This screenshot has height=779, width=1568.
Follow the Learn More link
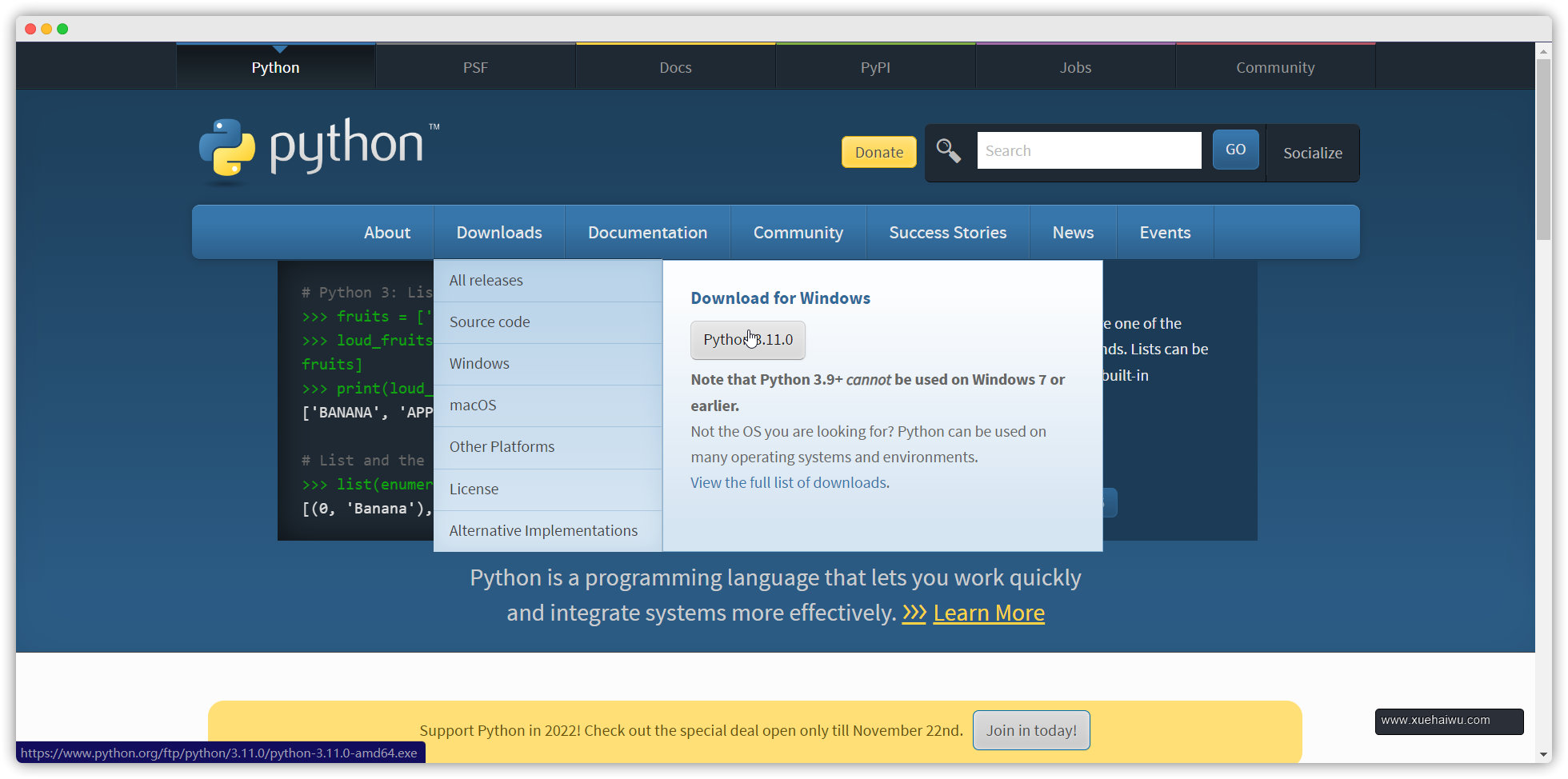[x=989, y=613]
